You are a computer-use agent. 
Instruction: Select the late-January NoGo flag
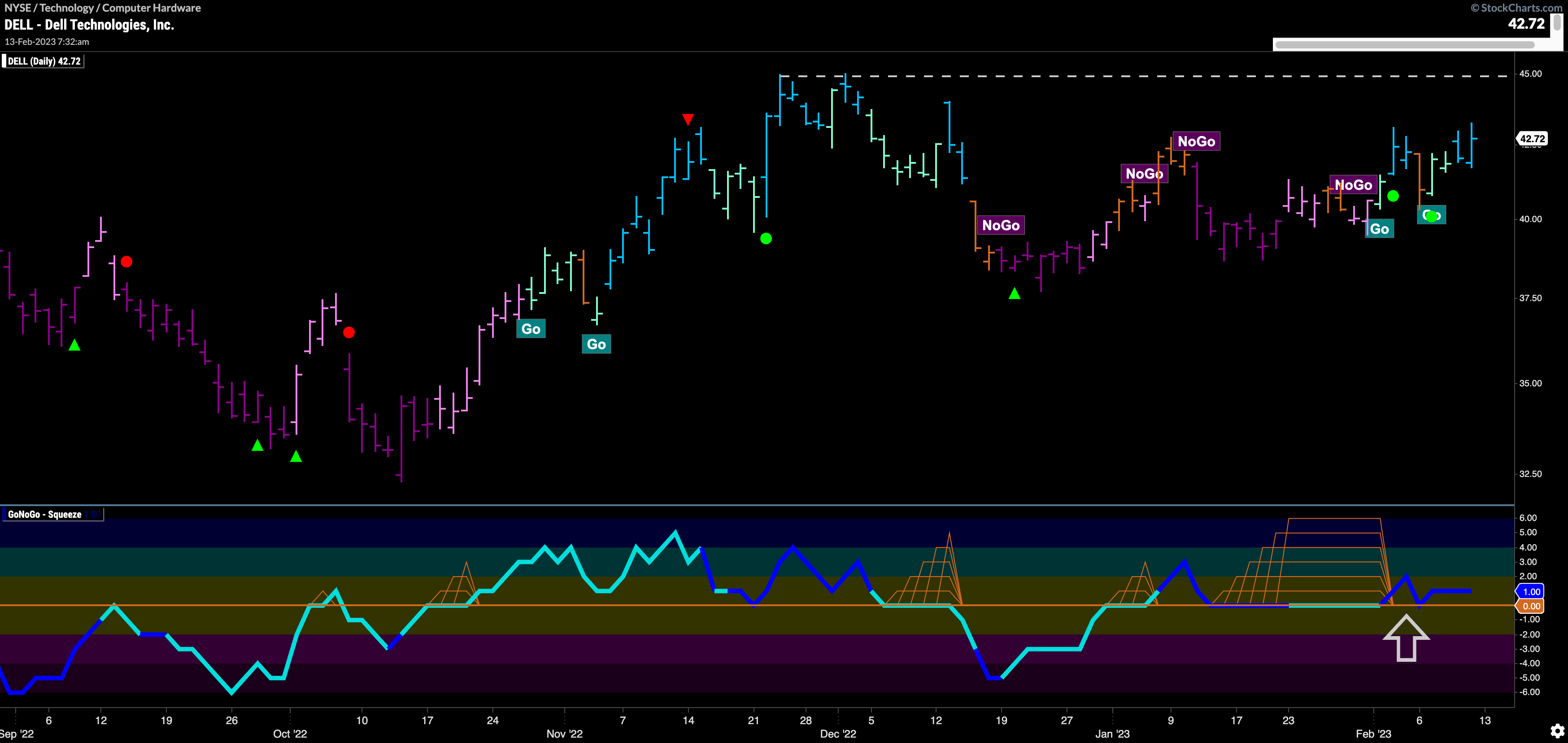[1353, 184]
